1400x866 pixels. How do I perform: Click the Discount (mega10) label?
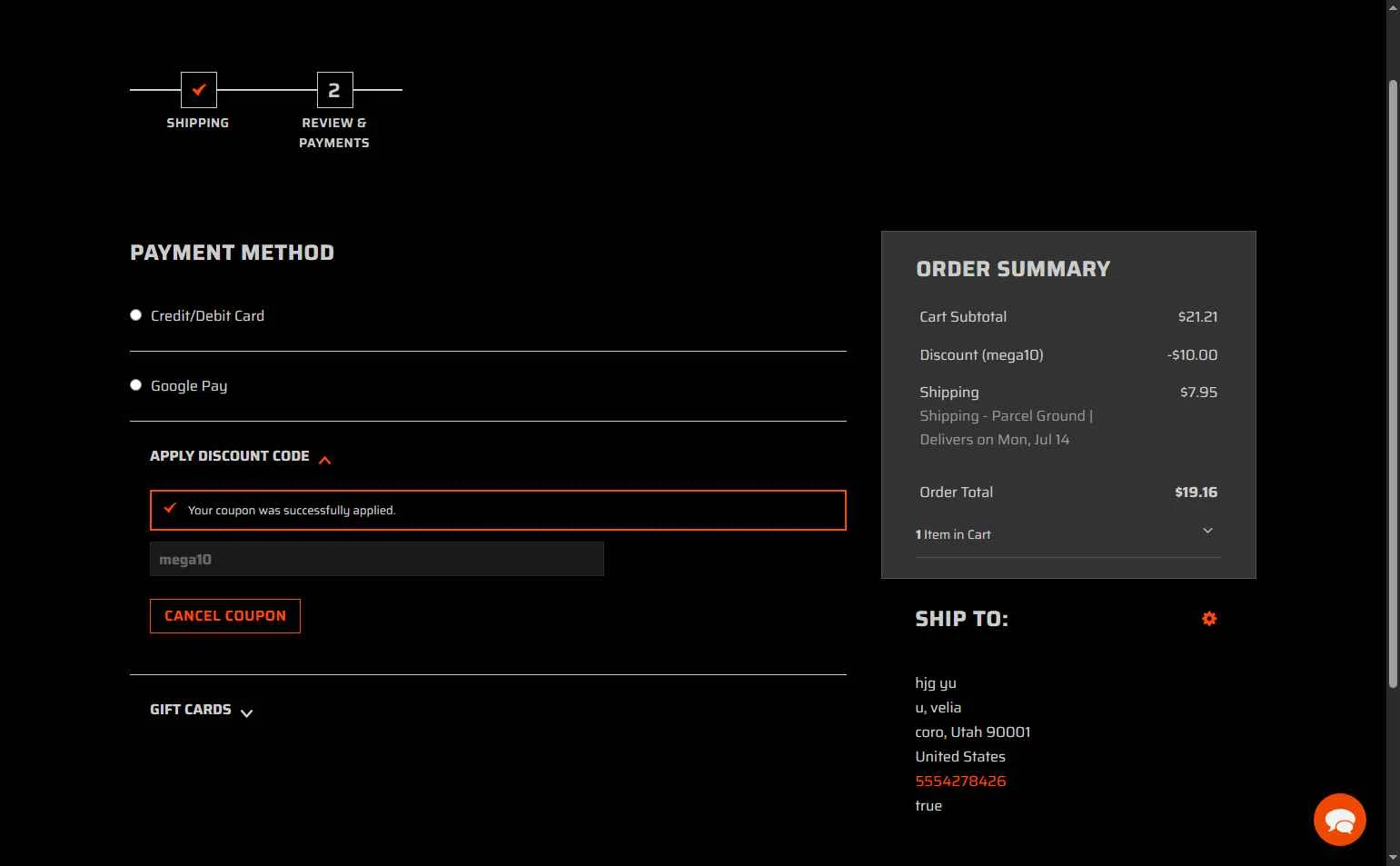click(x=981, y=355)
